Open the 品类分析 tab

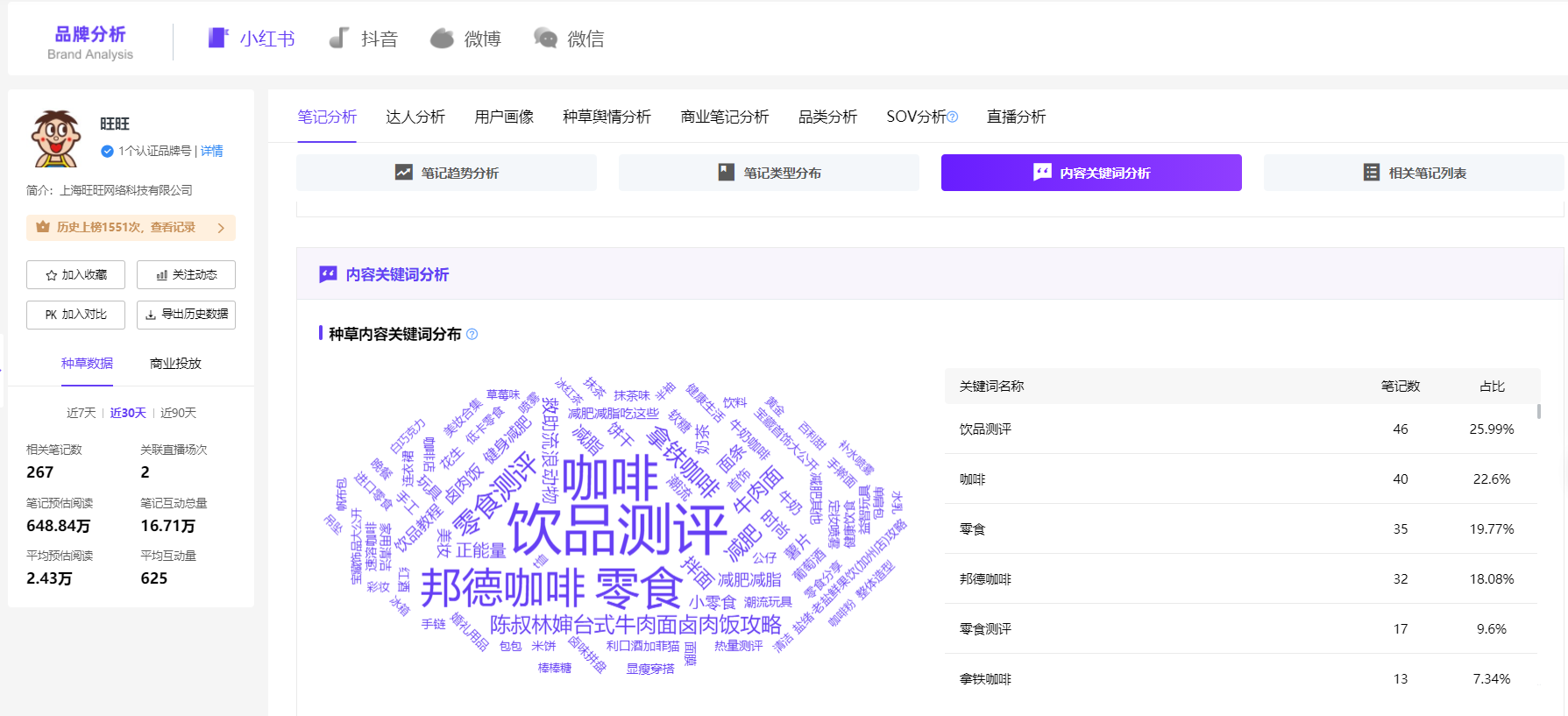827,117
